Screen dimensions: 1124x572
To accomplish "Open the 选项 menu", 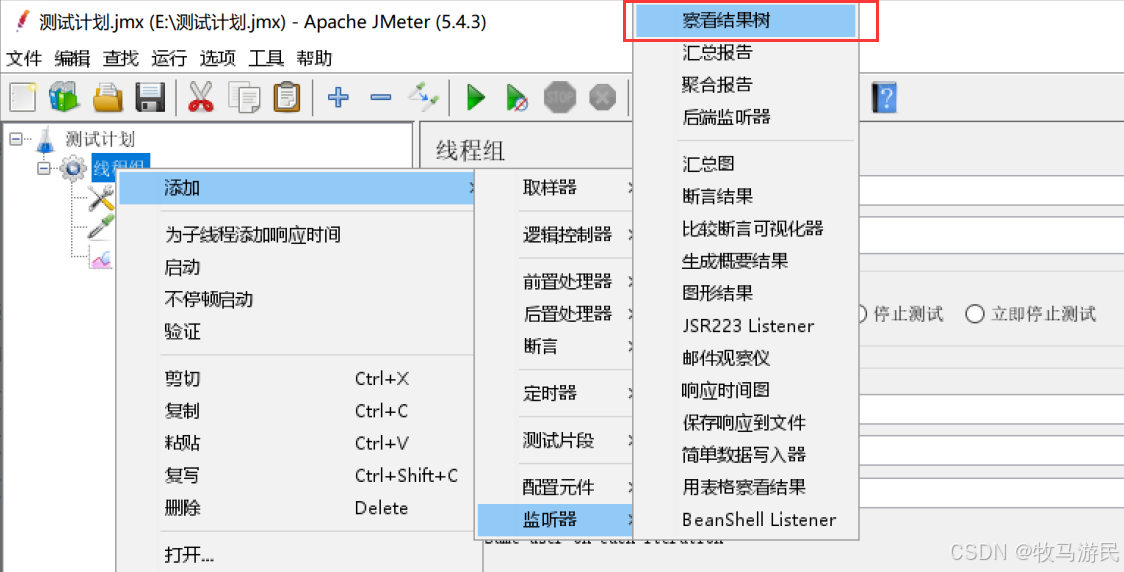I will 217,58.
